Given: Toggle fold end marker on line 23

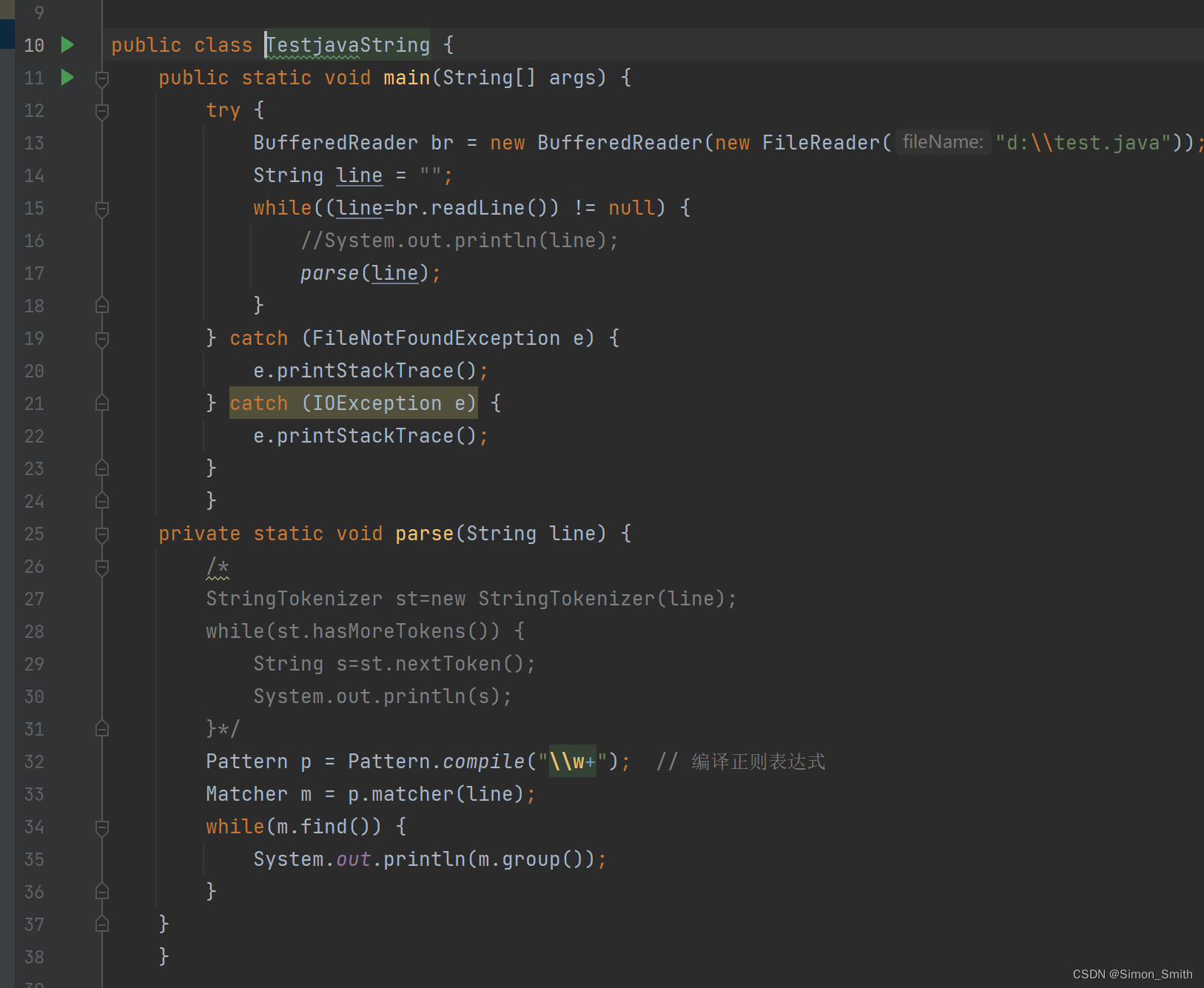Looking at the screenshot, I should click(x=102, y=468).
